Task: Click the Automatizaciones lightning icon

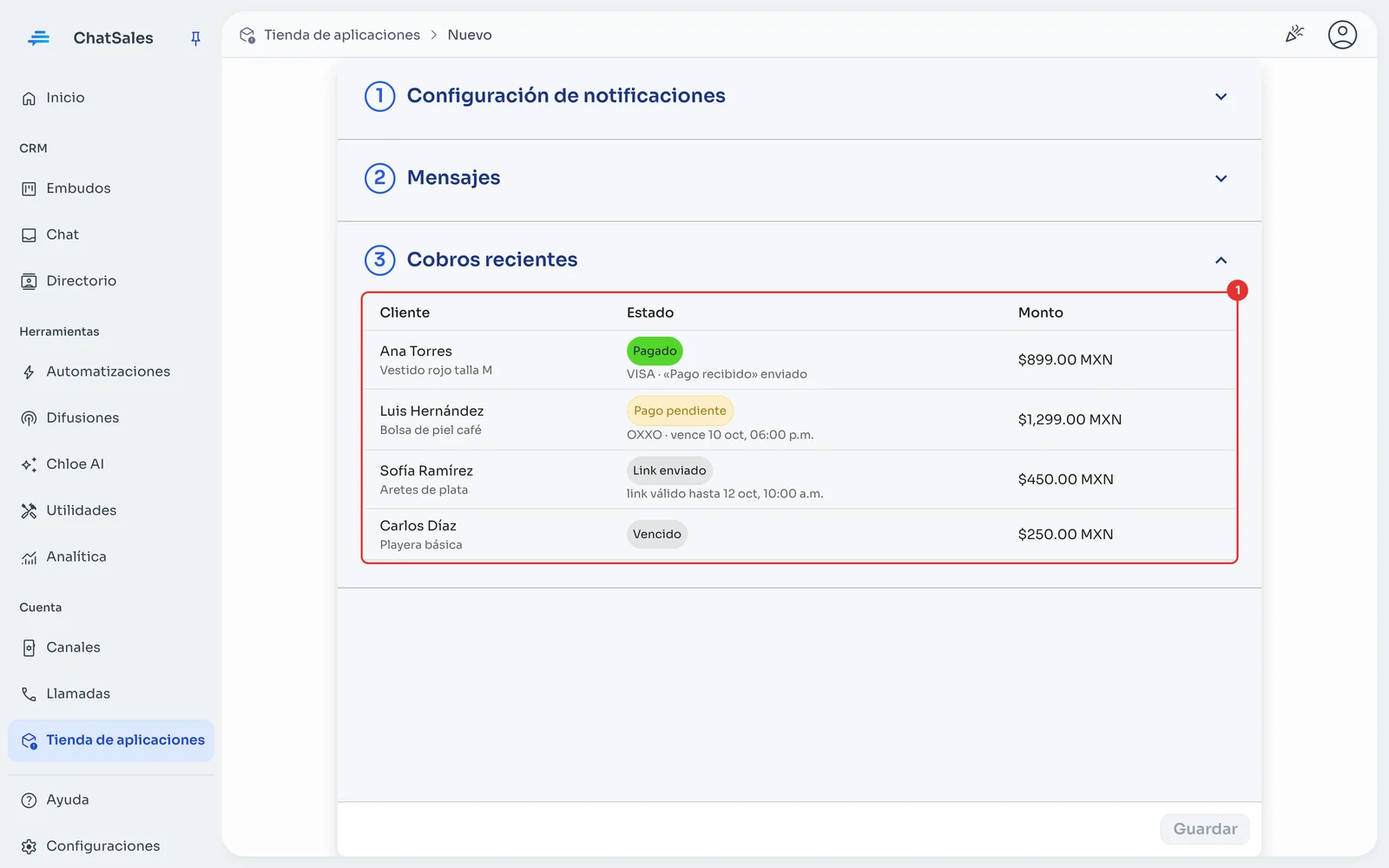Action: point(29,372)
